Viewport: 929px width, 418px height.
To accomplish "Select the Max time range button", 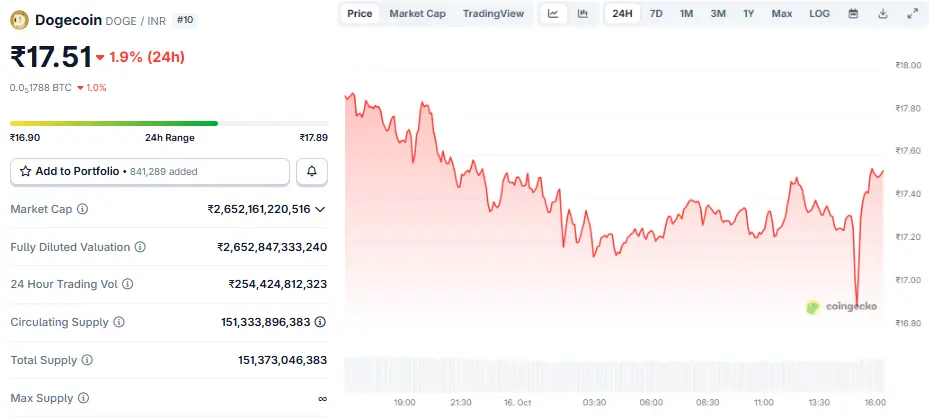I will (x=782, y=14).
